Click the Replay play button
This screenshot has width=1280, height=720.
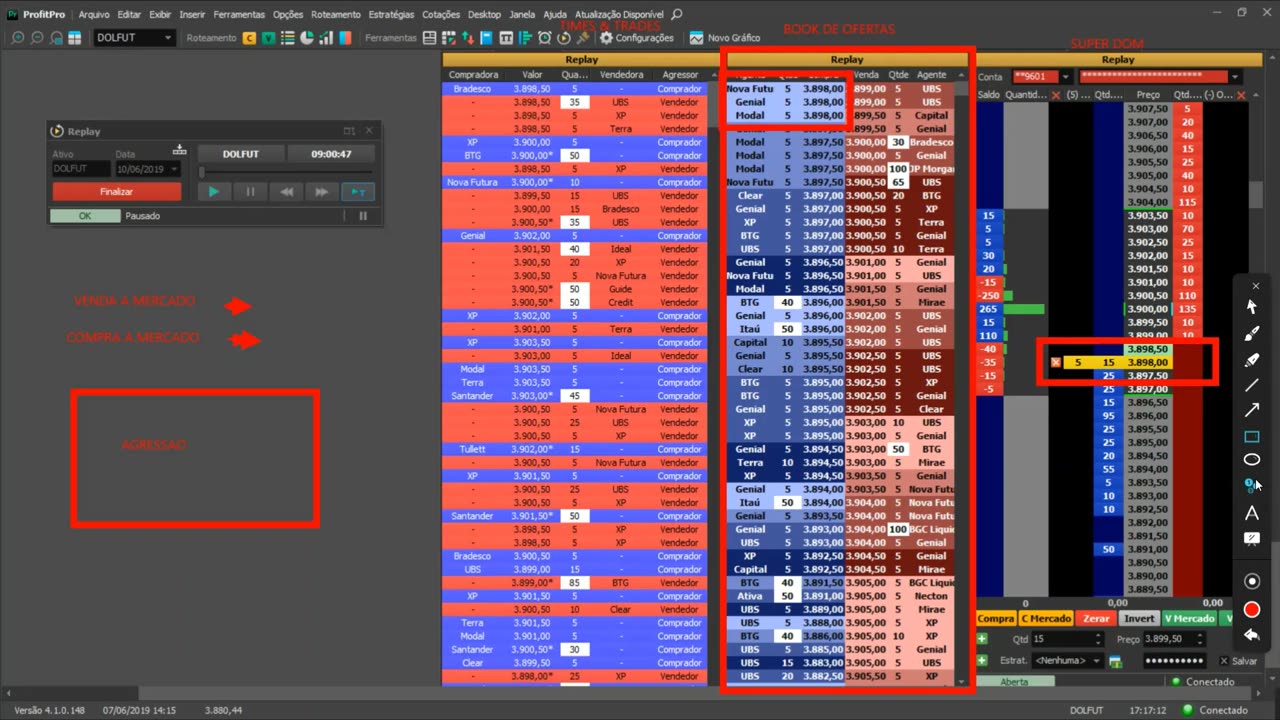click(213, 191)
